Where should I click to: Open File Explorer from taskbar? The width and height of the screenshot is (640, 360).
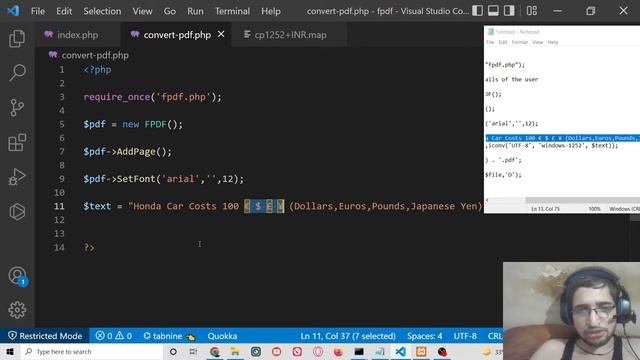point(235,351)
